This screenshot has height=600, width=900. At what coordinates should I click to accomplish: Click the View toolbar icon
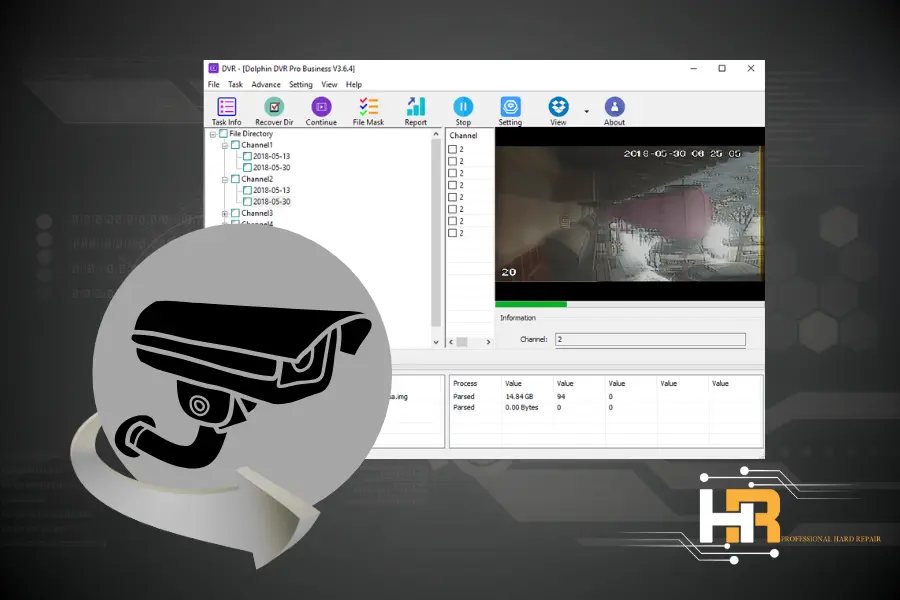pyautogui.click(x=558, y=111)
